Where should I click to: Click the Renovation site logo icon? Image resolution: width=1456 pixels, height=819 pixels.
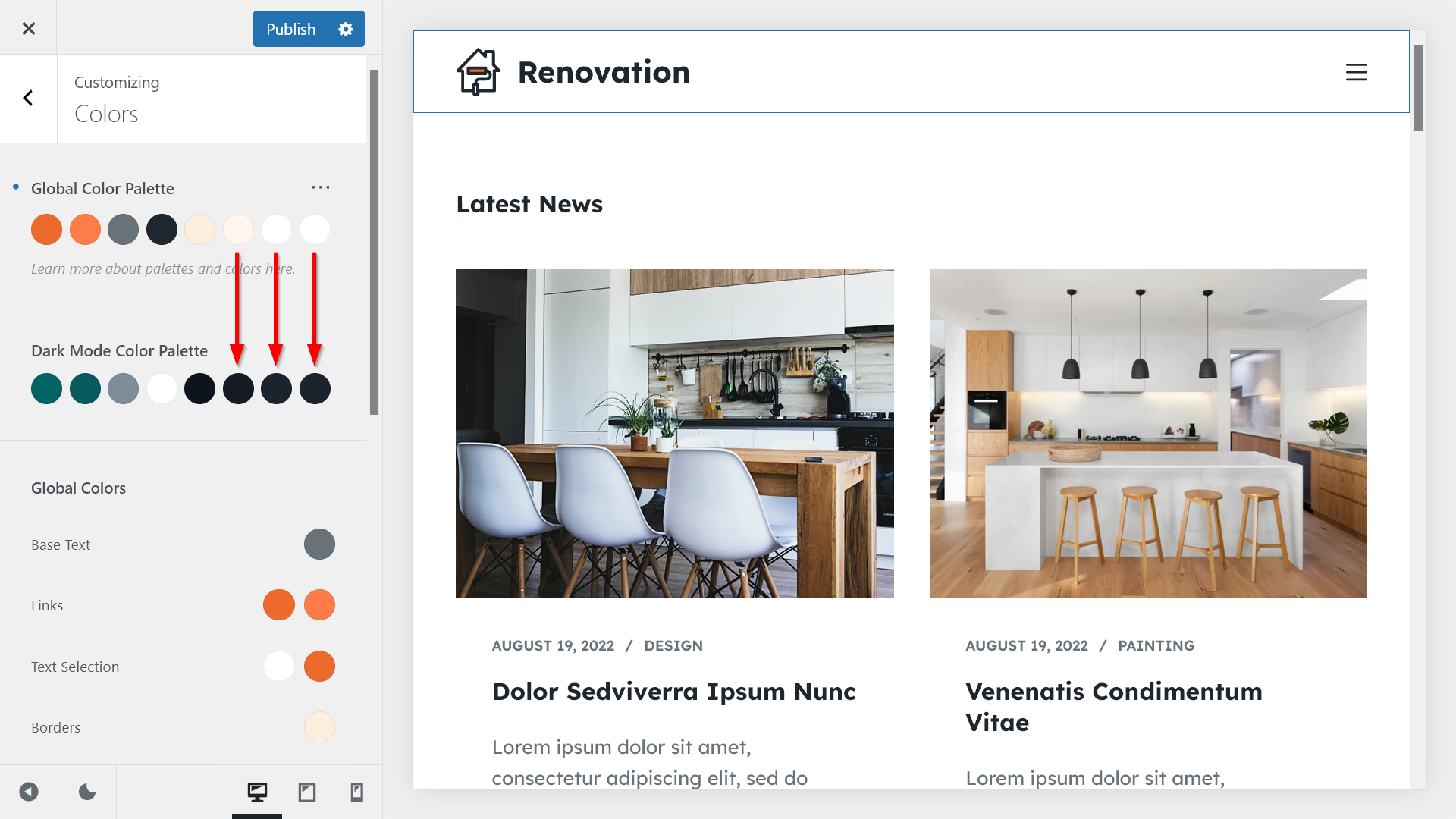[x=479, y=71]
